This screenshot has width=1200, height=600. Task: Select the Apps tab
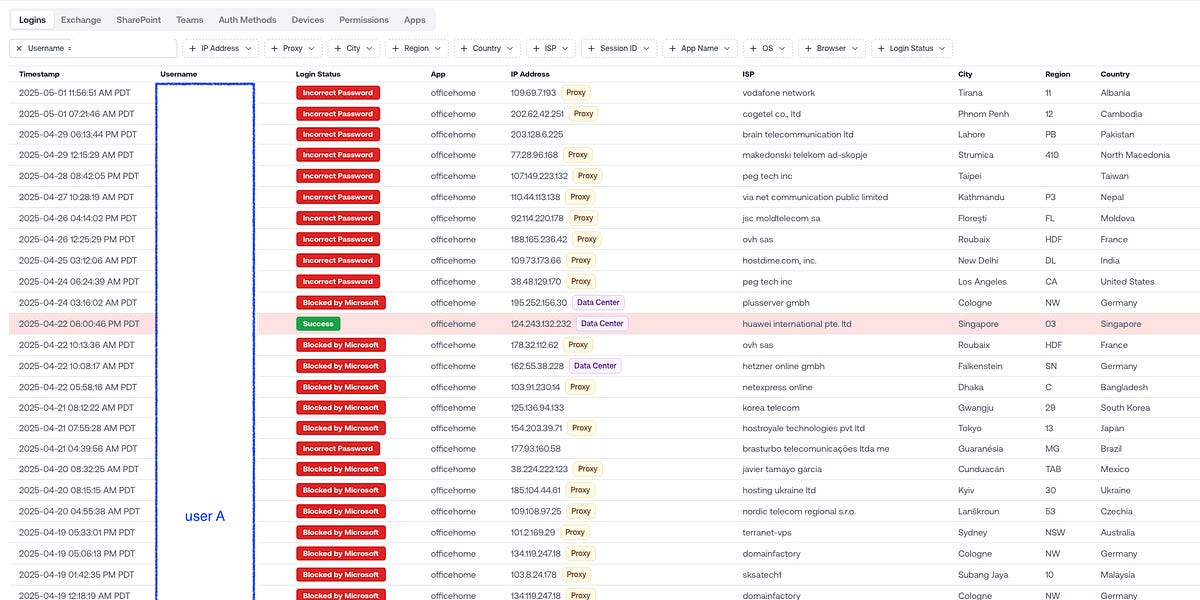[x=415, y=20]
